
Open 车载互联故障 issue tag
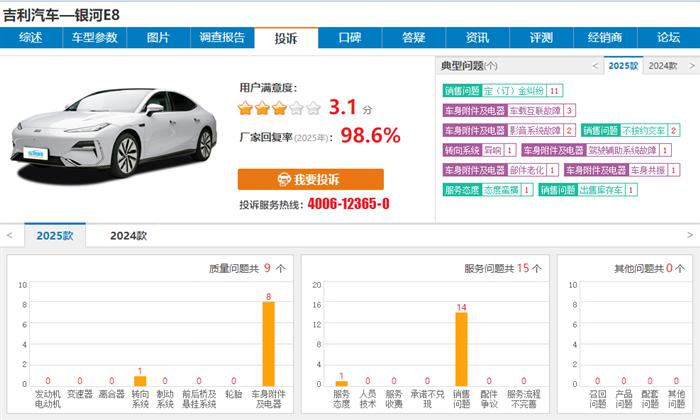pyautogui.click(x=509, y=110)
